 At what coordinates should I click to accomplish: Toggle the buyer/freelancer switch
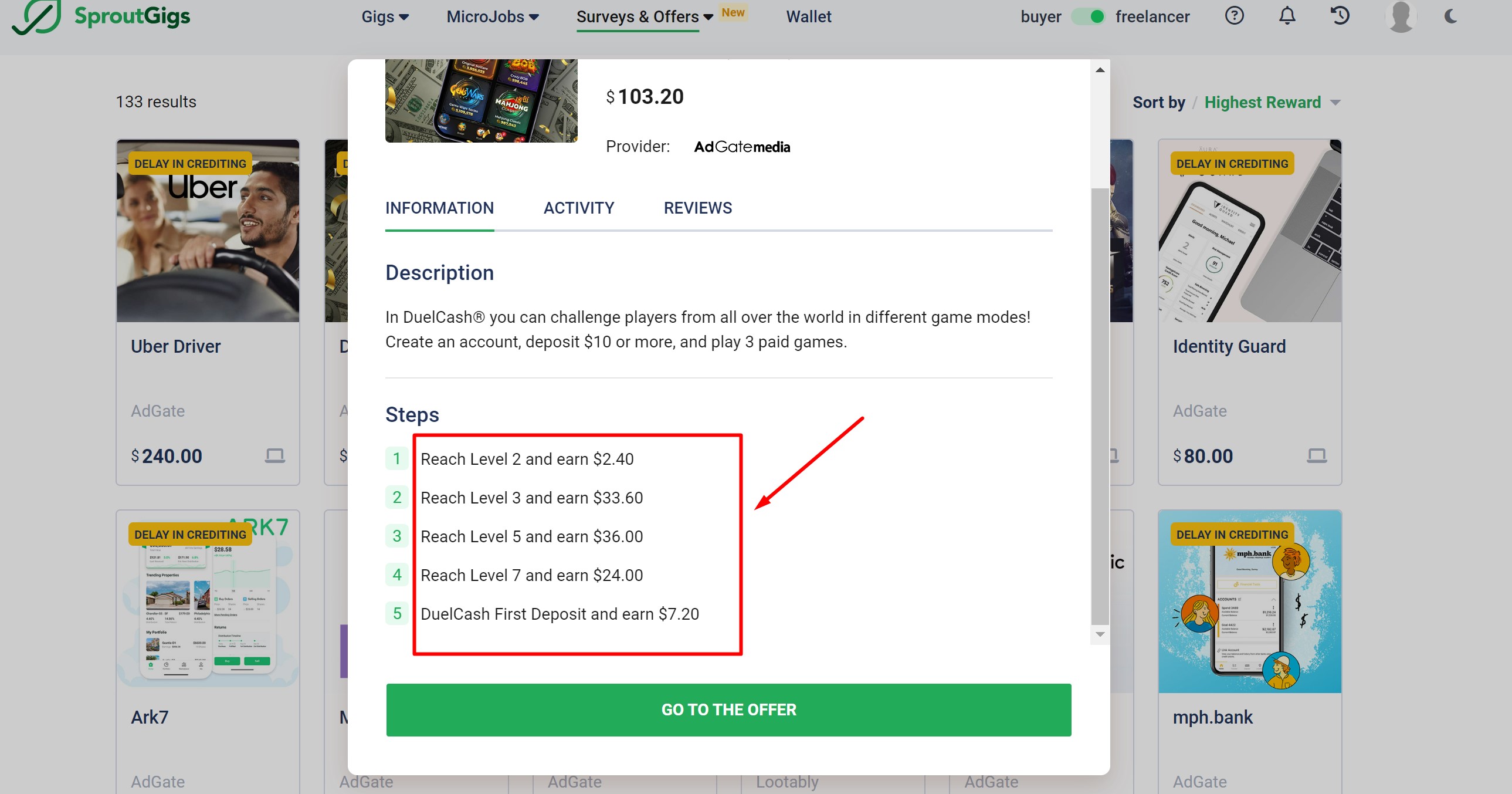click(x=1088, y=16)
